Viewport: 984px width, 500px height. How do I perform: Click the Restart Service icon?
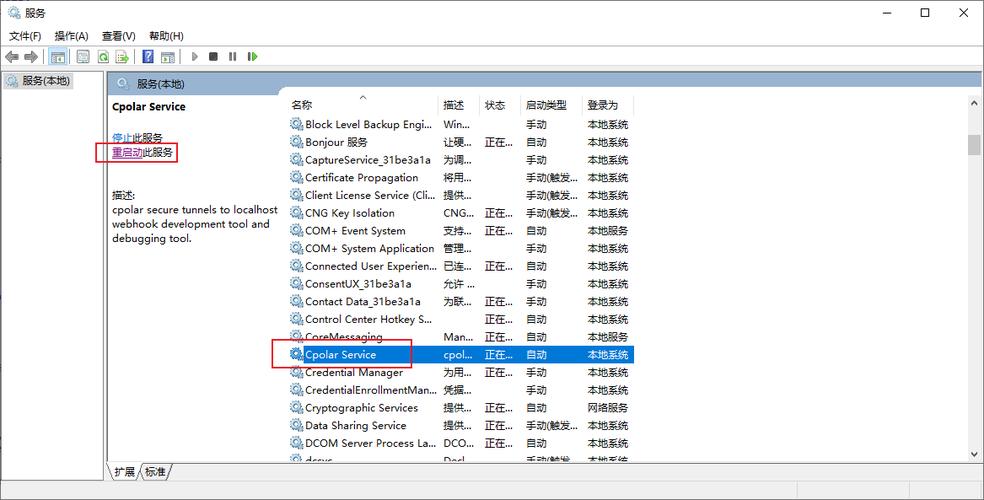click(x=252, y=56)
